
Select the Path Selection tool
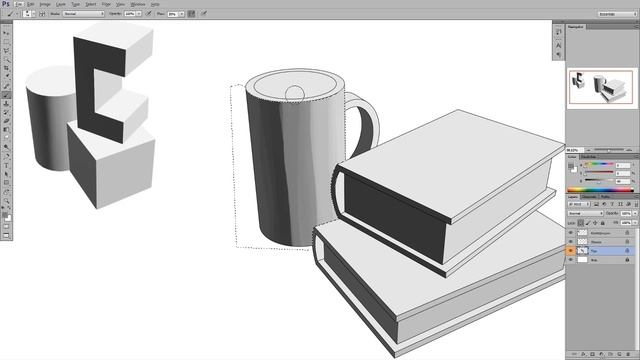tap(6, 174)
